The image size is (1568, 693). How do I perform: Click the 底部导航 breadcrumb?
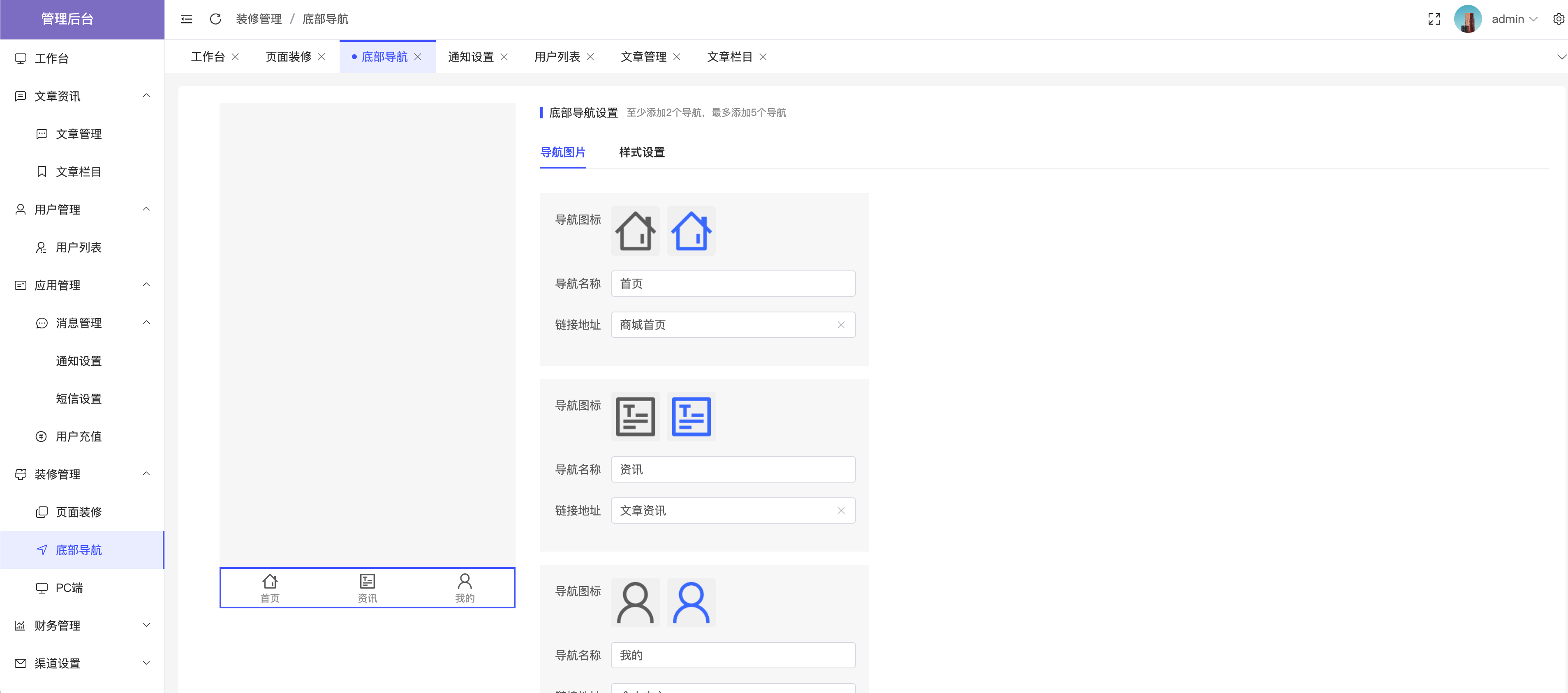326,19
